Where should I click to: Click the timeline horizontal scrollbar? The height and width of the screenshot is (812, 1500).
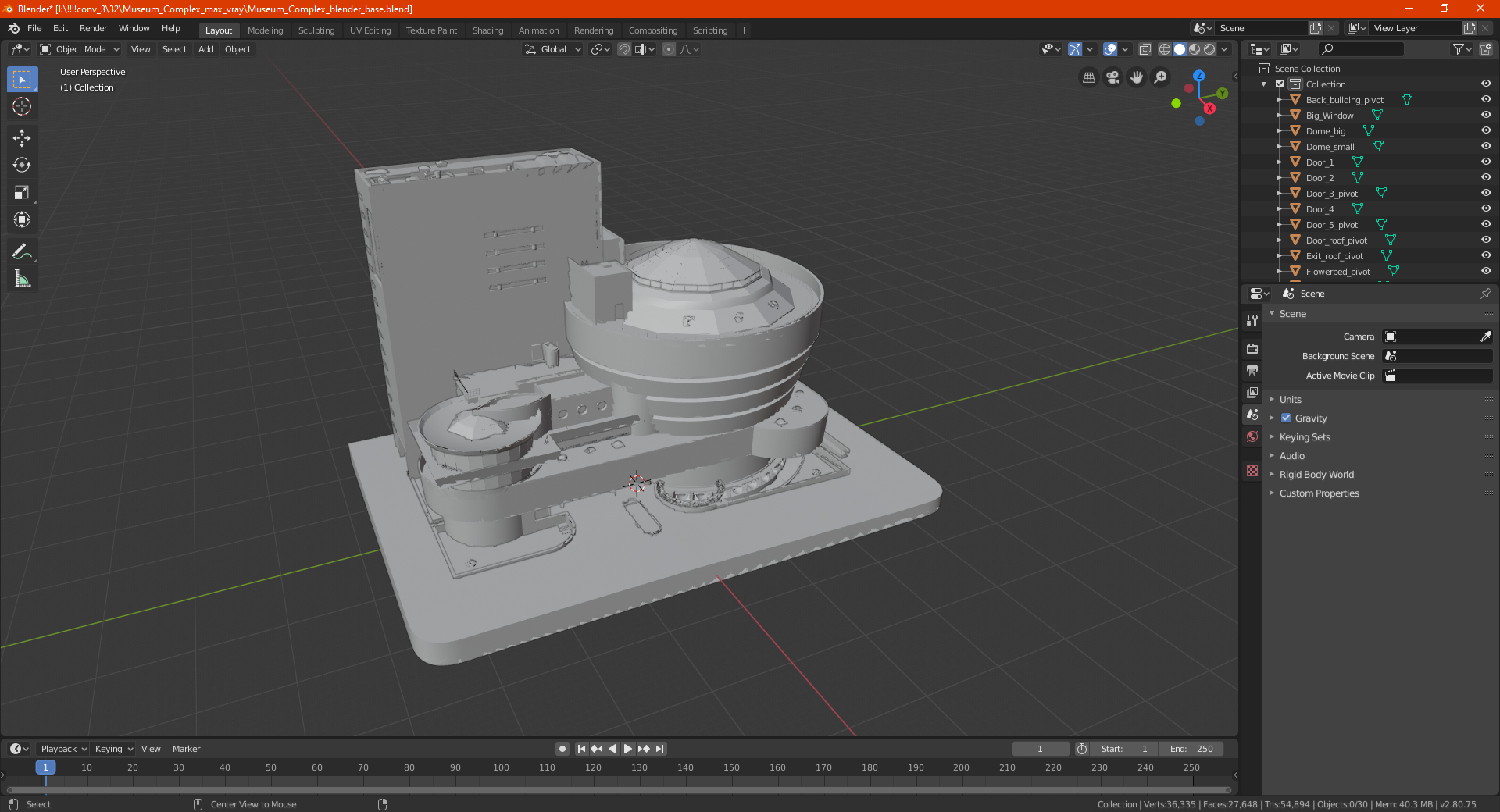pyautogui.click(x=620, y=790)
